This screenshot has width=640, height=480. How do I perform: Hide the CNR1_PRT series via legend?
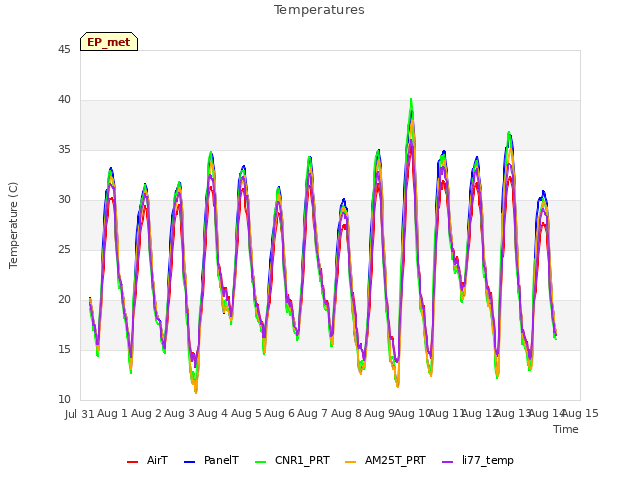pos(292,461)
